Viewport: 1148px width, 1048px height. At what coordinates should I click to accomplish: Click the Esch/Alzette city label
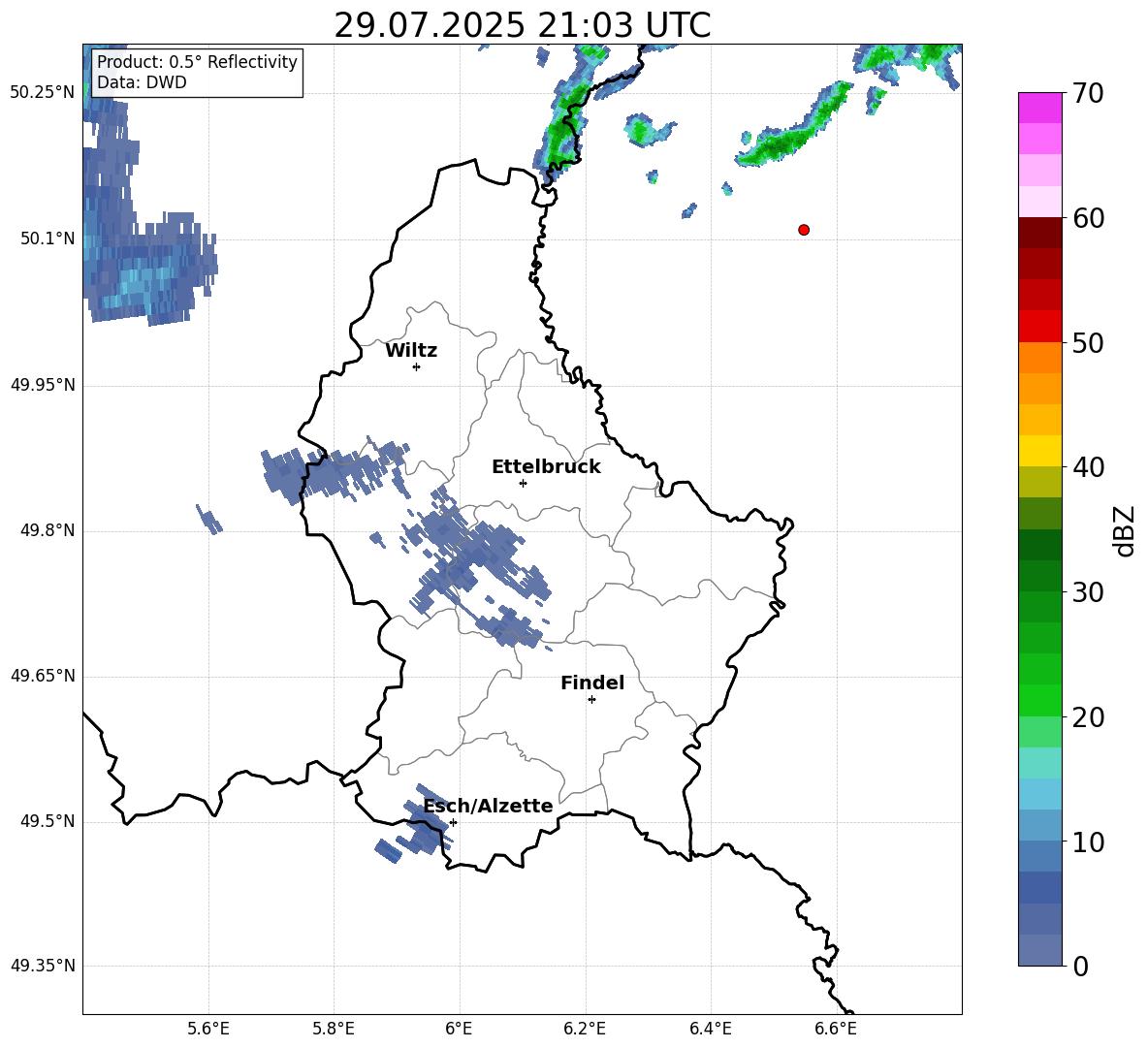click(x=489, y=806)
